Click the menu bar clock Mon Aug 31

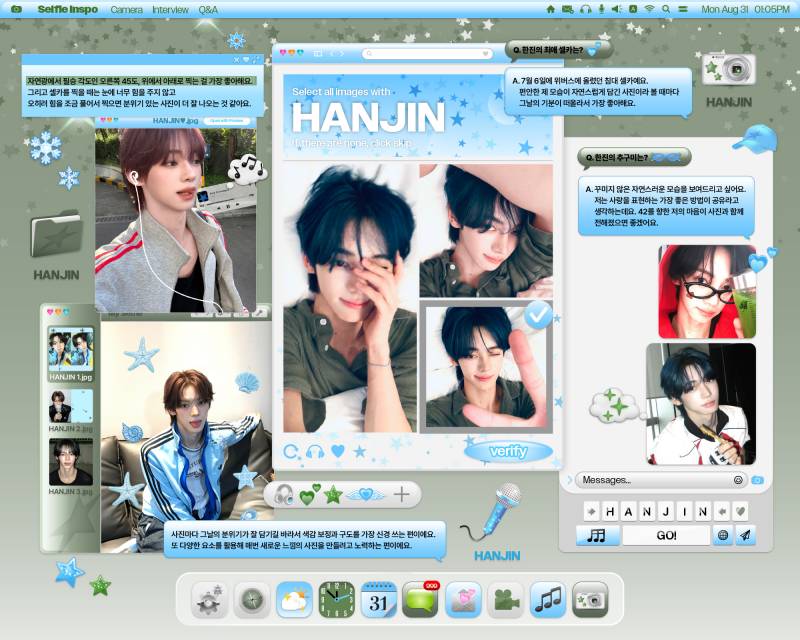pyautogui.click(x=745, y=9)
